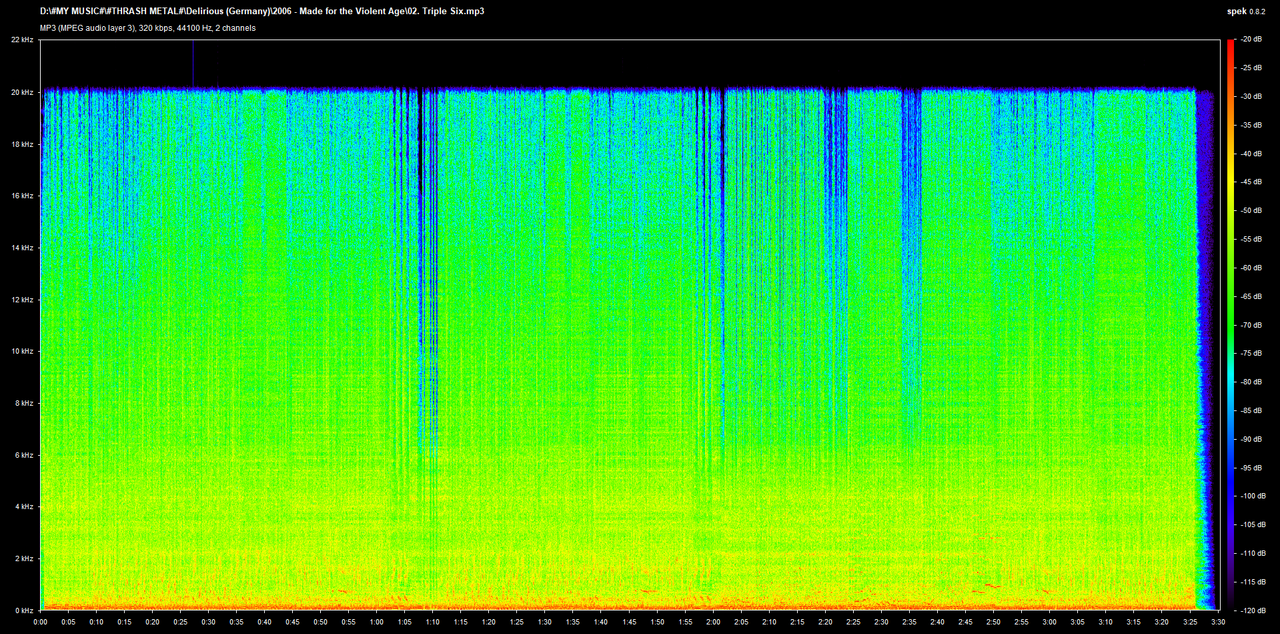Click the 2 kHz frequency axis label

click(x=25, y=558)
